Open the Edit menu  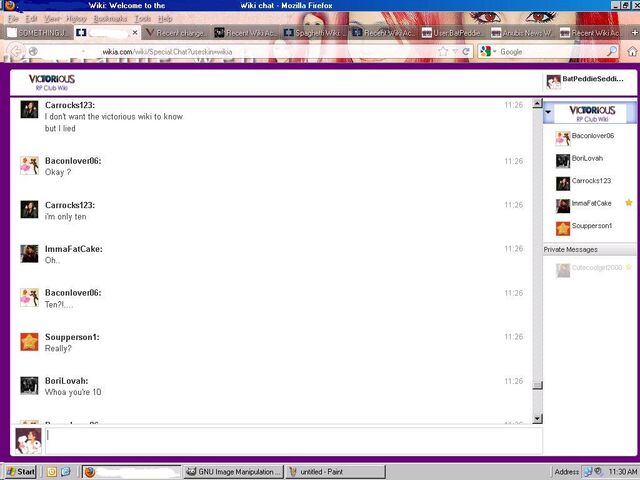pyautogui.click(x=31, y=19)
